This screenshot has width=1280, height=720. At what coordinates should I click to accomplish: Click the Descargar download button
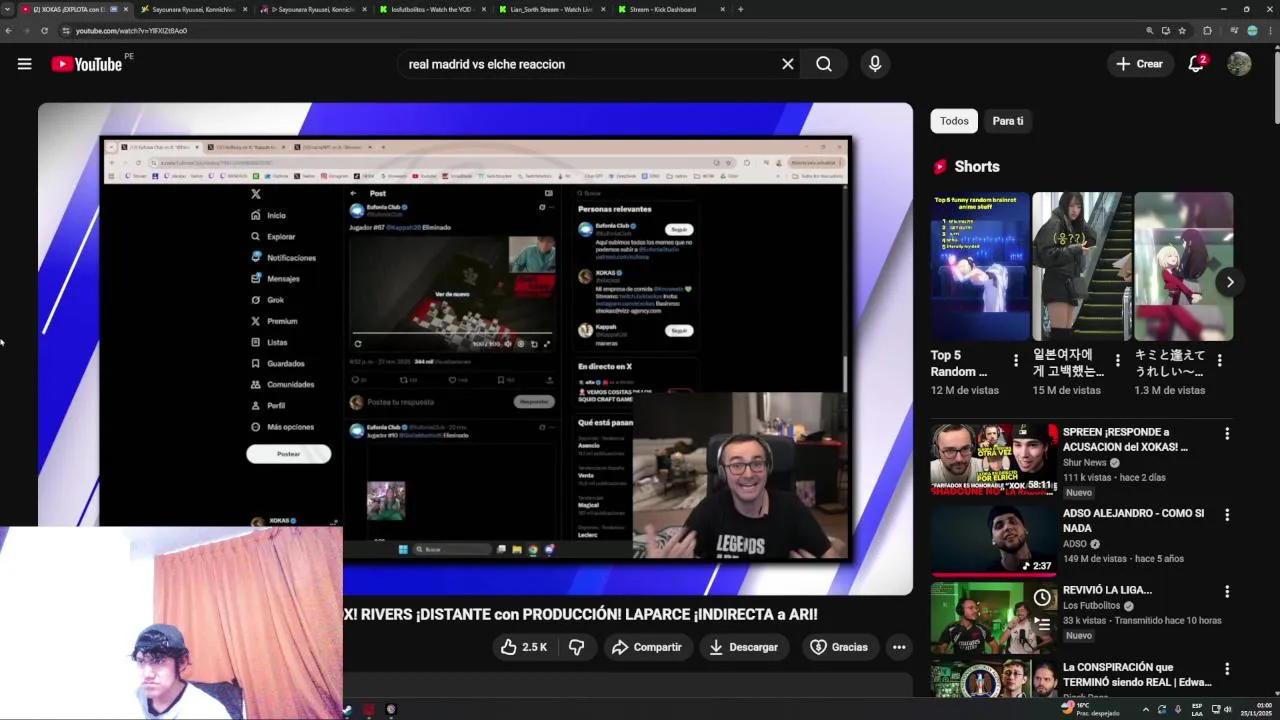coord(743,647)
